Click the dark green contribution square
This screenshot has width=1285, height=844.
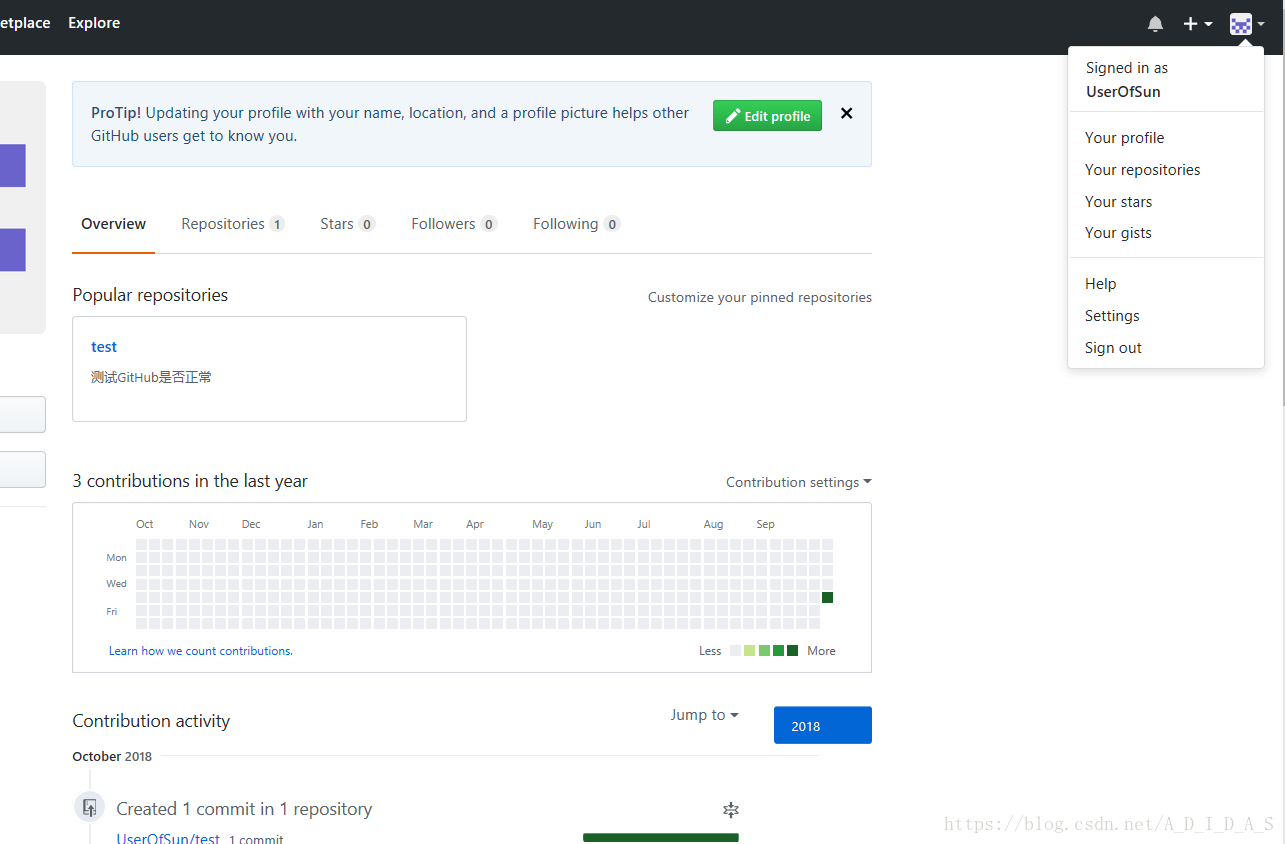[827, 597]
